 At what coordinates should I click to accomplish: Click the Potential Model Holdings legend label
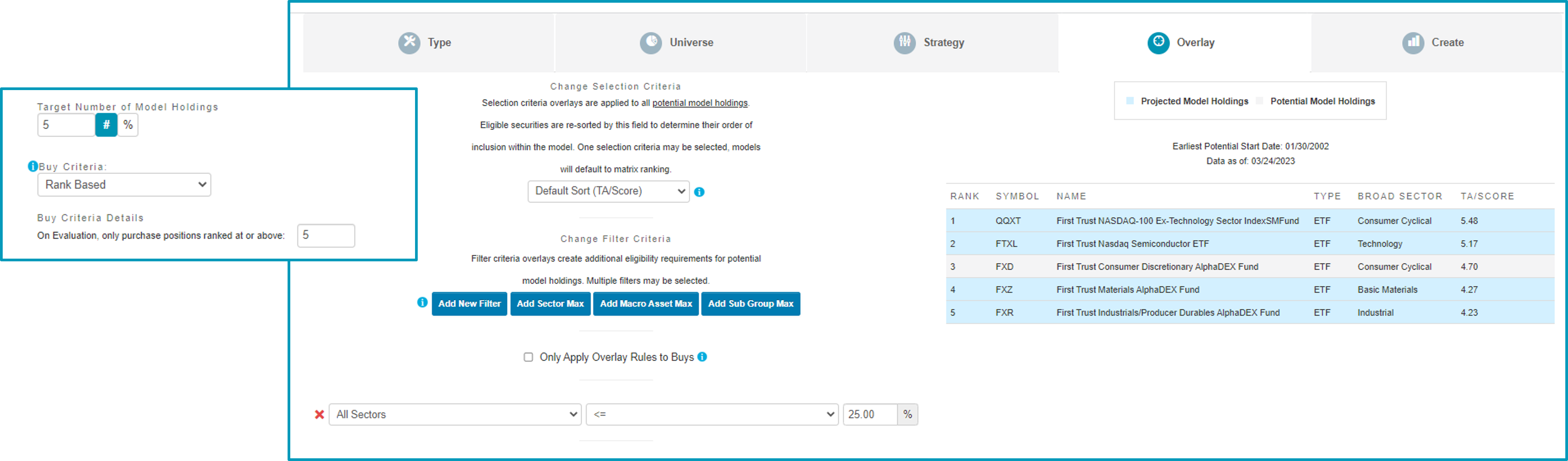1322,101
